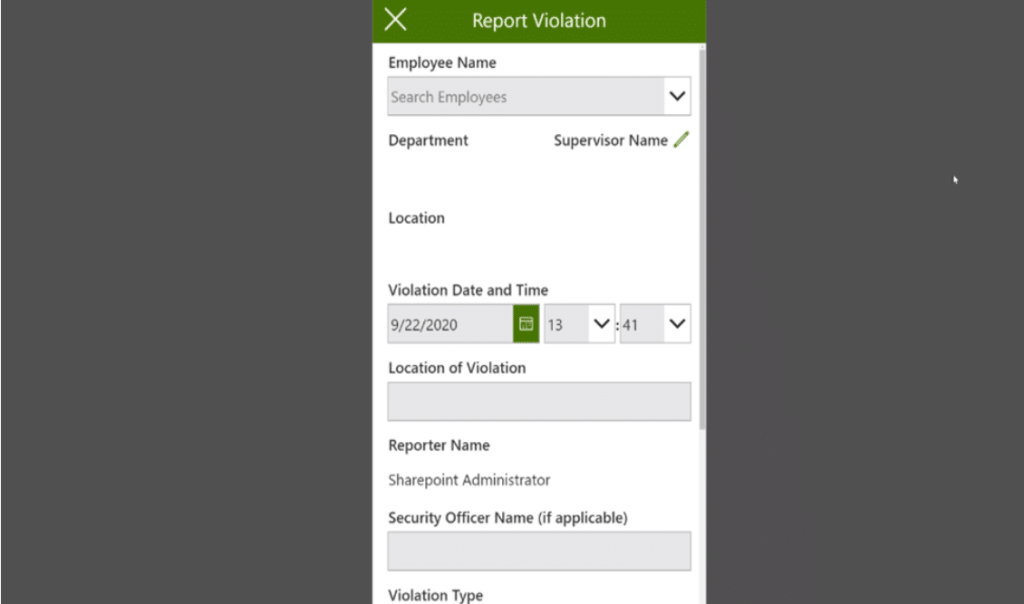
Task: Click the Sharepoint Administrator reporter name
Action: coord(469,480)
